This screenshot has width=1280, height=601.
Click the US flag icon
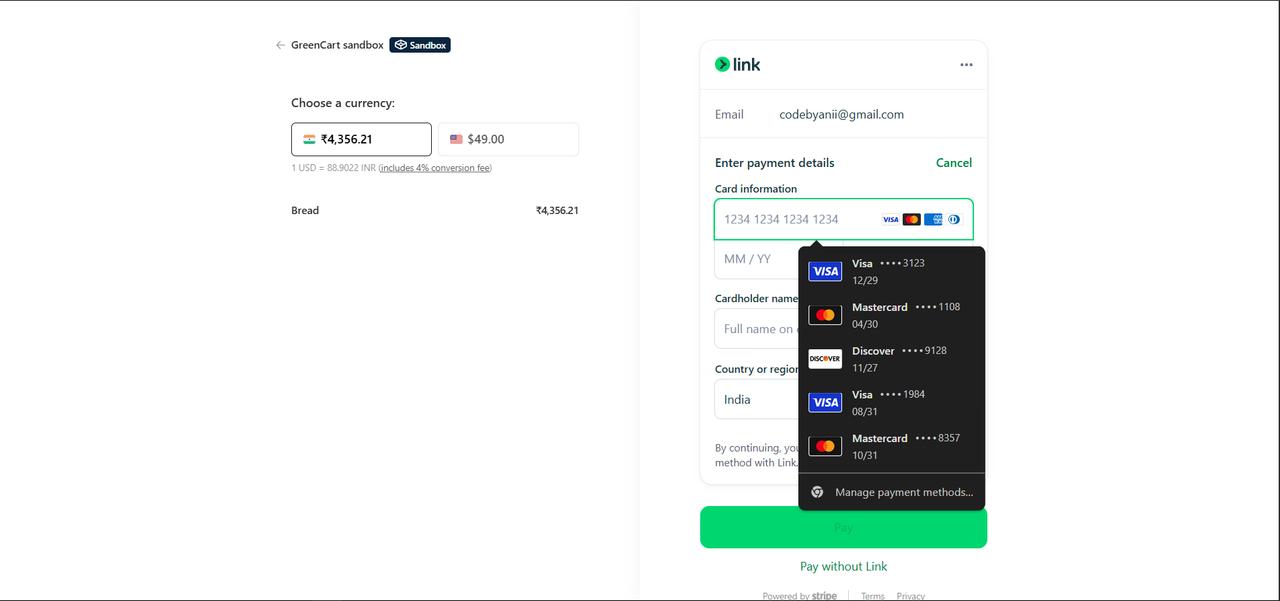pos(456,139)
